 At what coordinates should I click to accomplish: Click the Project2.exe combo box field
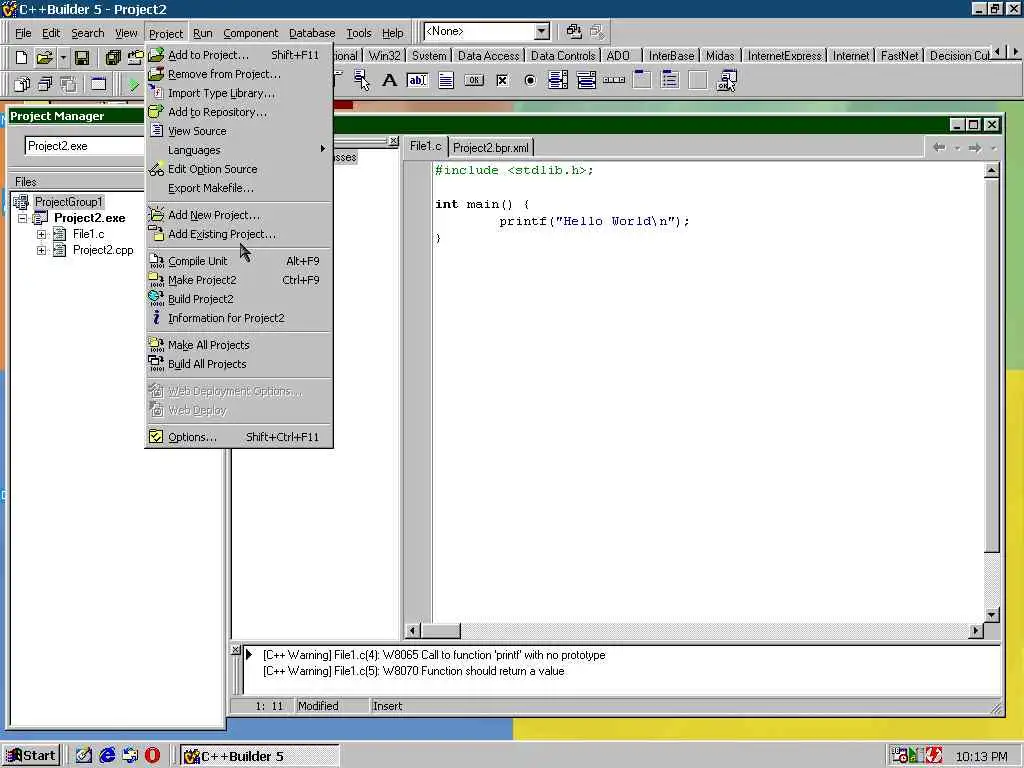[84, 146]
